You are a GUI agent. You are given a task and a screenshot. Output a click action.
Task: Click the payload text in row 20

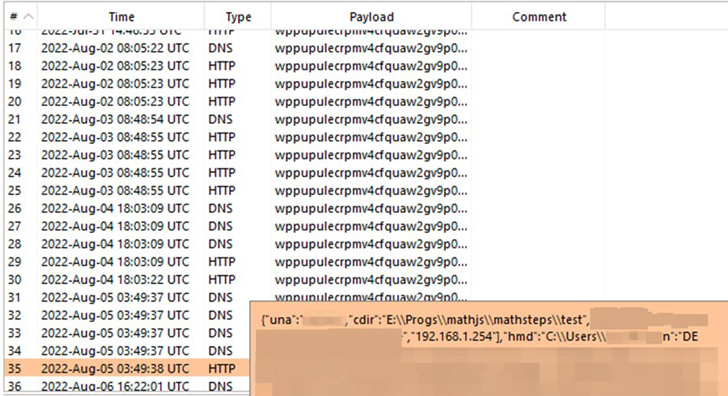click(371, 102)
